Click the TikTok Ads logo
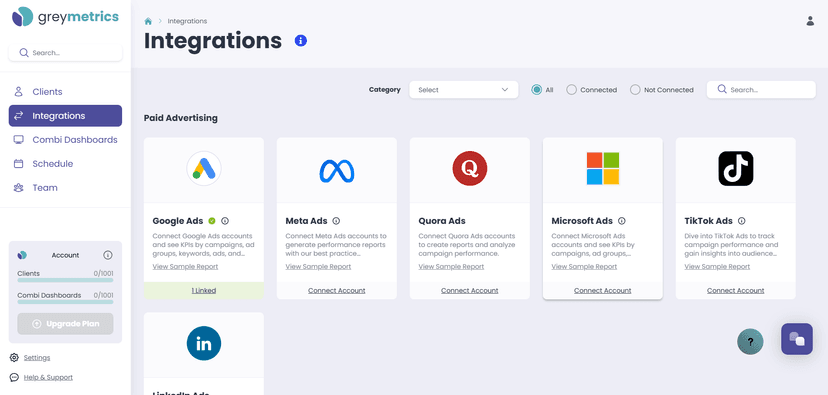The image size is (828, 395). click(736, 168)
